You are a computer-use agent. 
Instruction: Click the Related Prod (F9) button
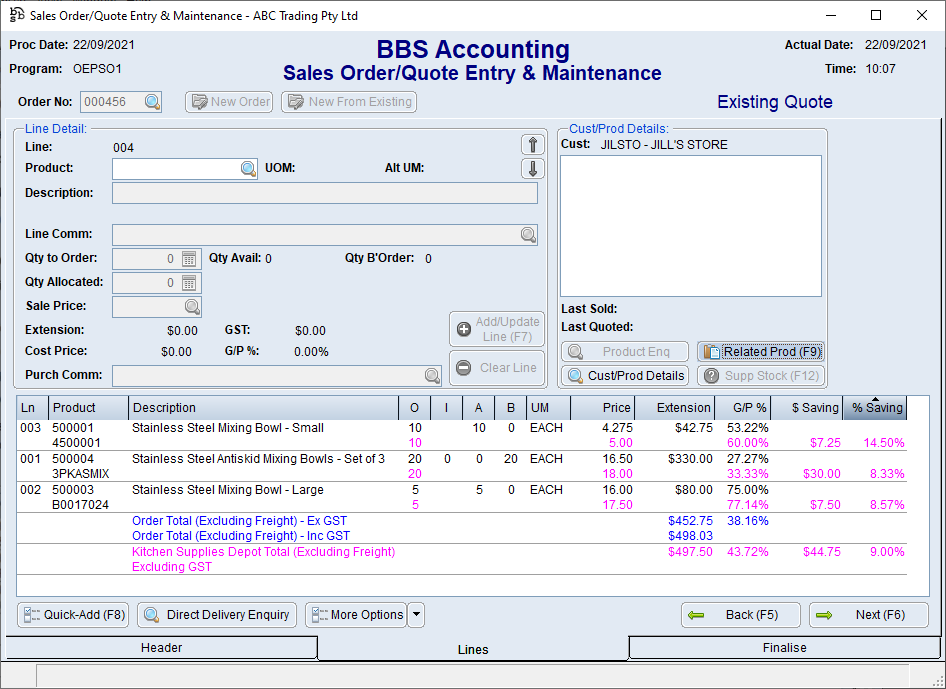[760, 352]
